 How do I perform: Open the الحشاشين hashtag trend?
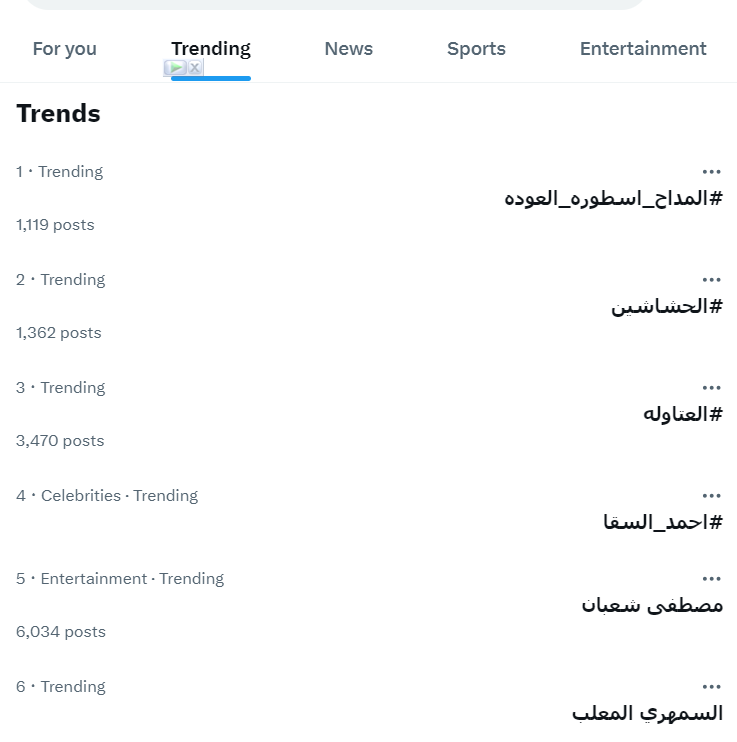(667, 306)
